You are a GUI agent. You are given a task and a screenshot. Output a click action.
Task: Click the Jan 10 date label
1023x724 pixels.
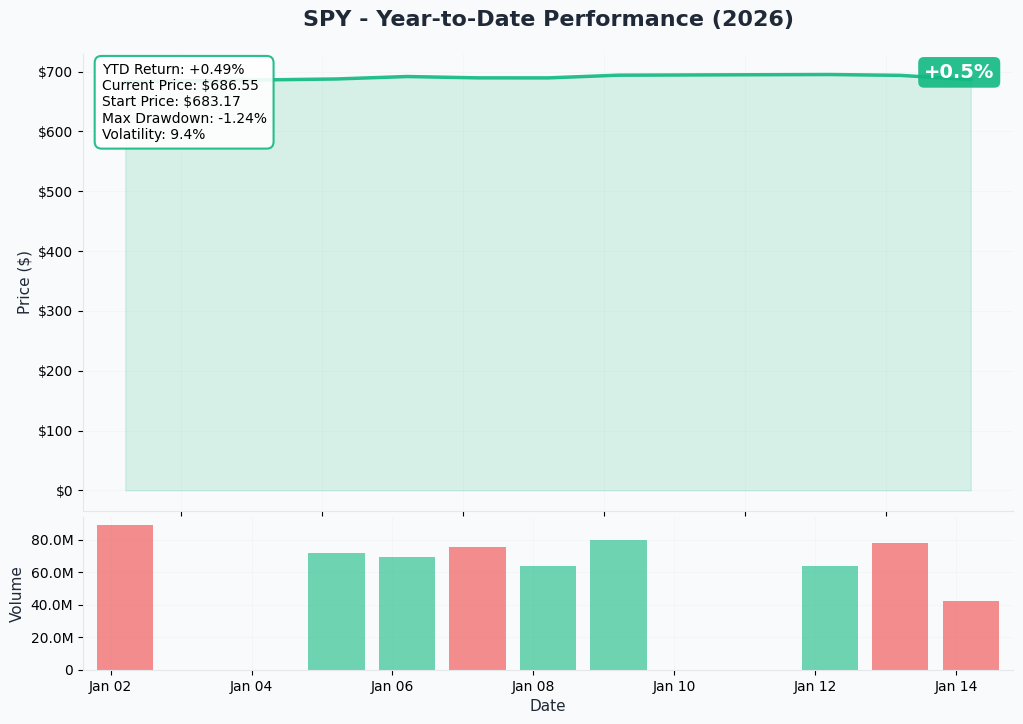673,686
